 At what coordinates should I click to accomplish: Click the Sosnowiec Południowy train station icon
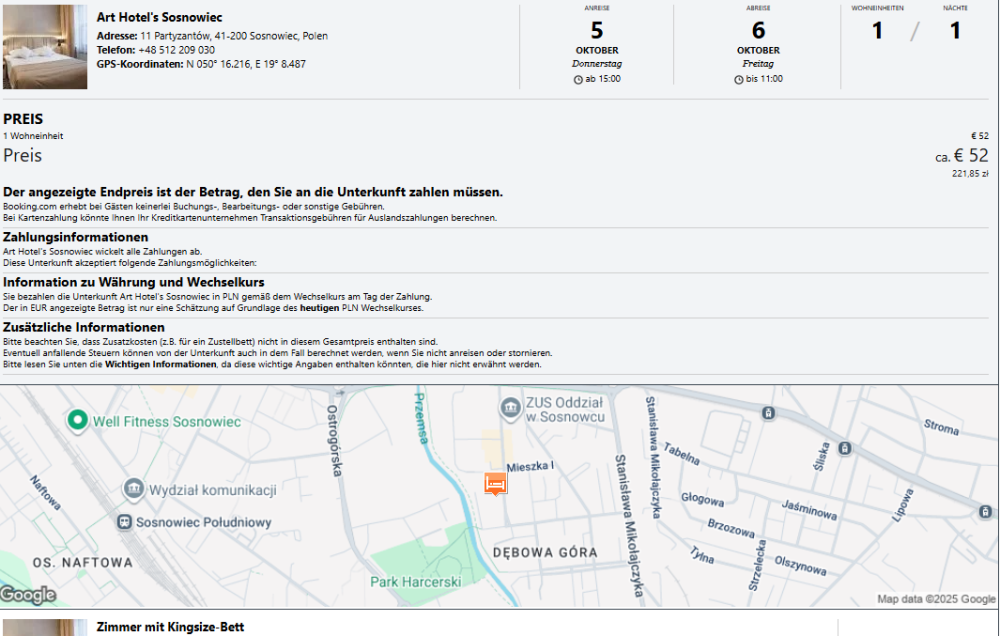click(x=124, y=522)
